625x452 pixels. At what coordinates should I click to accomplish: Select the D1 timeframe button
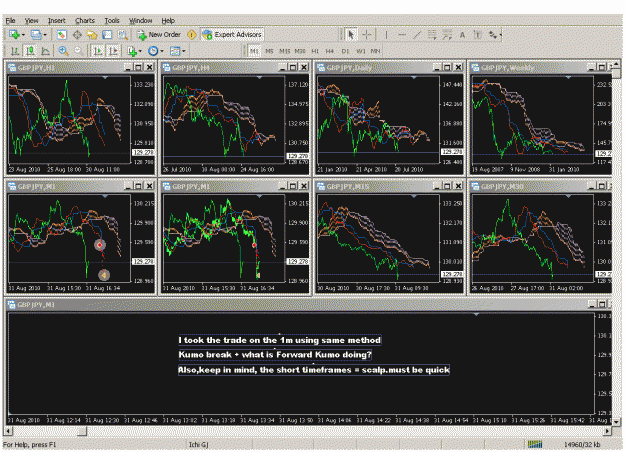(345, 51)
